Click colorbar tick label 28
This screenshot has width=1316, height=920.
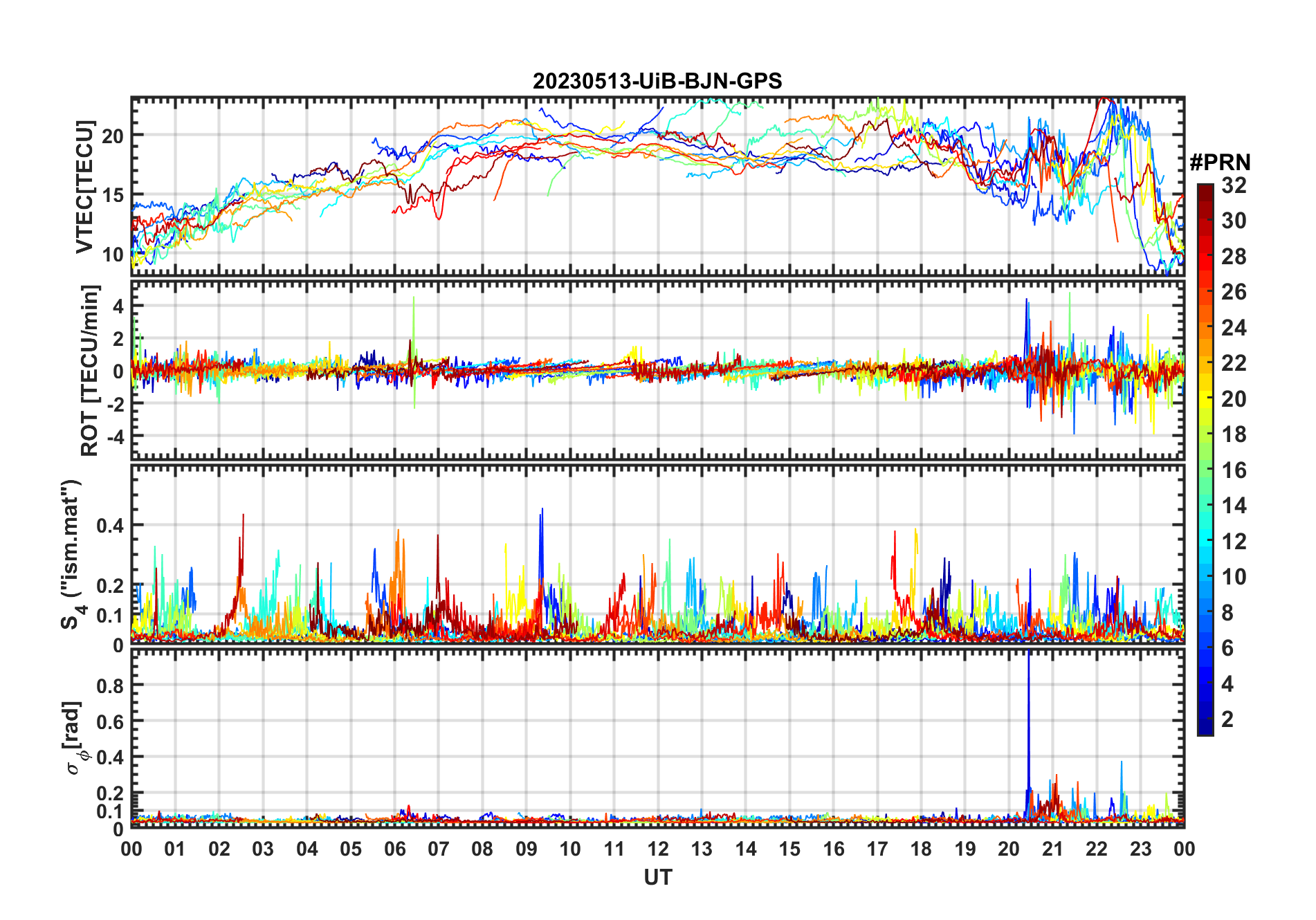coord(1234,256)
